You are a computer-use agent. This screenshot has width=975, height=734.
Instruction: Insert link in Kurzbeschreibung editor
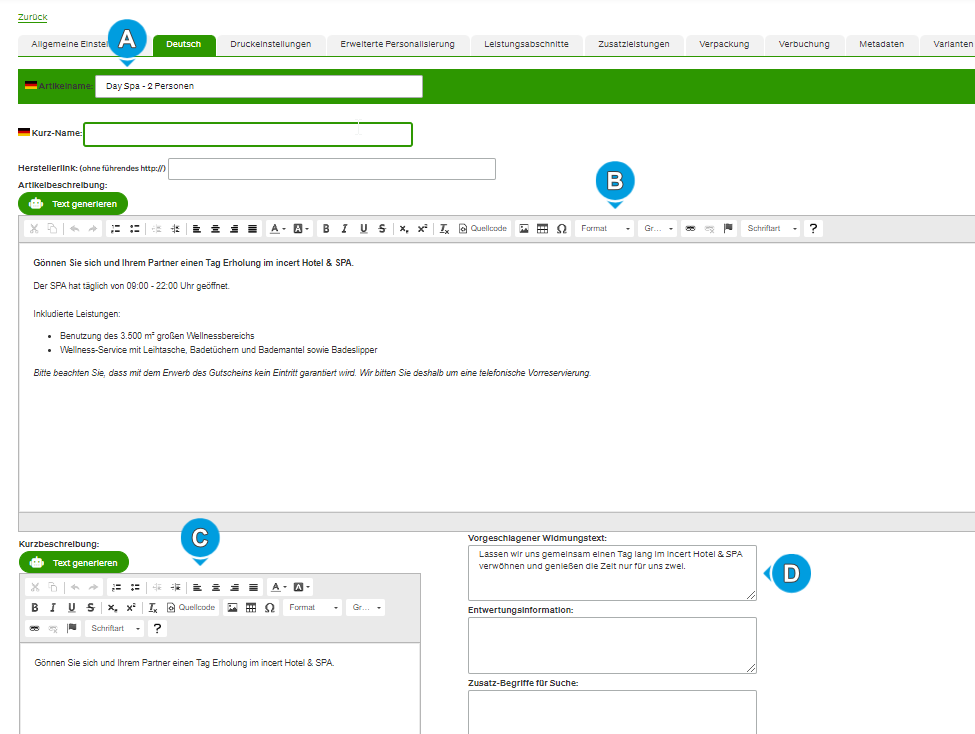coord(35,628)
